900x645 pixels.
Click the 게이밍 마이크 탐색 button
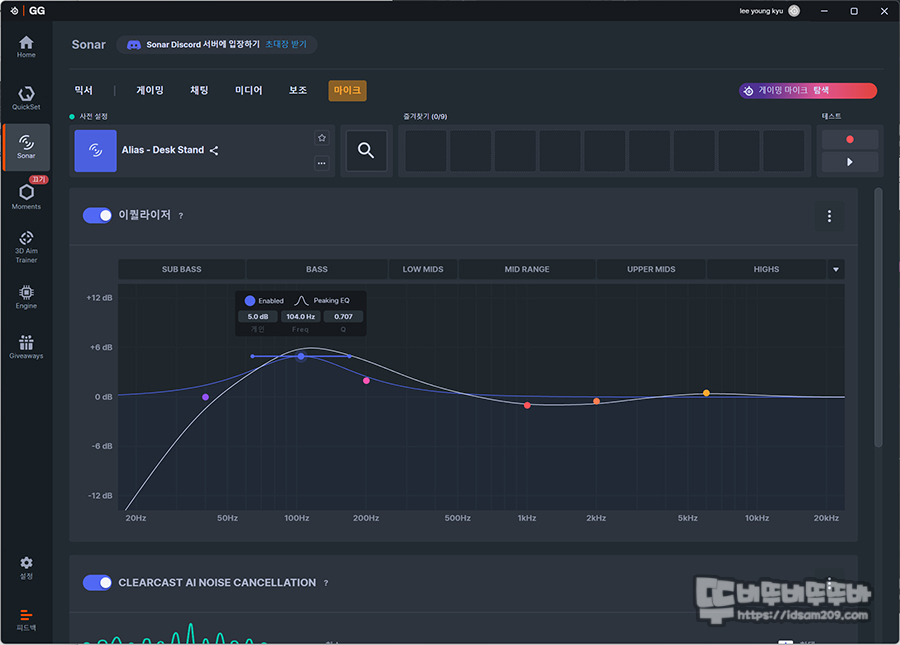[808, 91]
